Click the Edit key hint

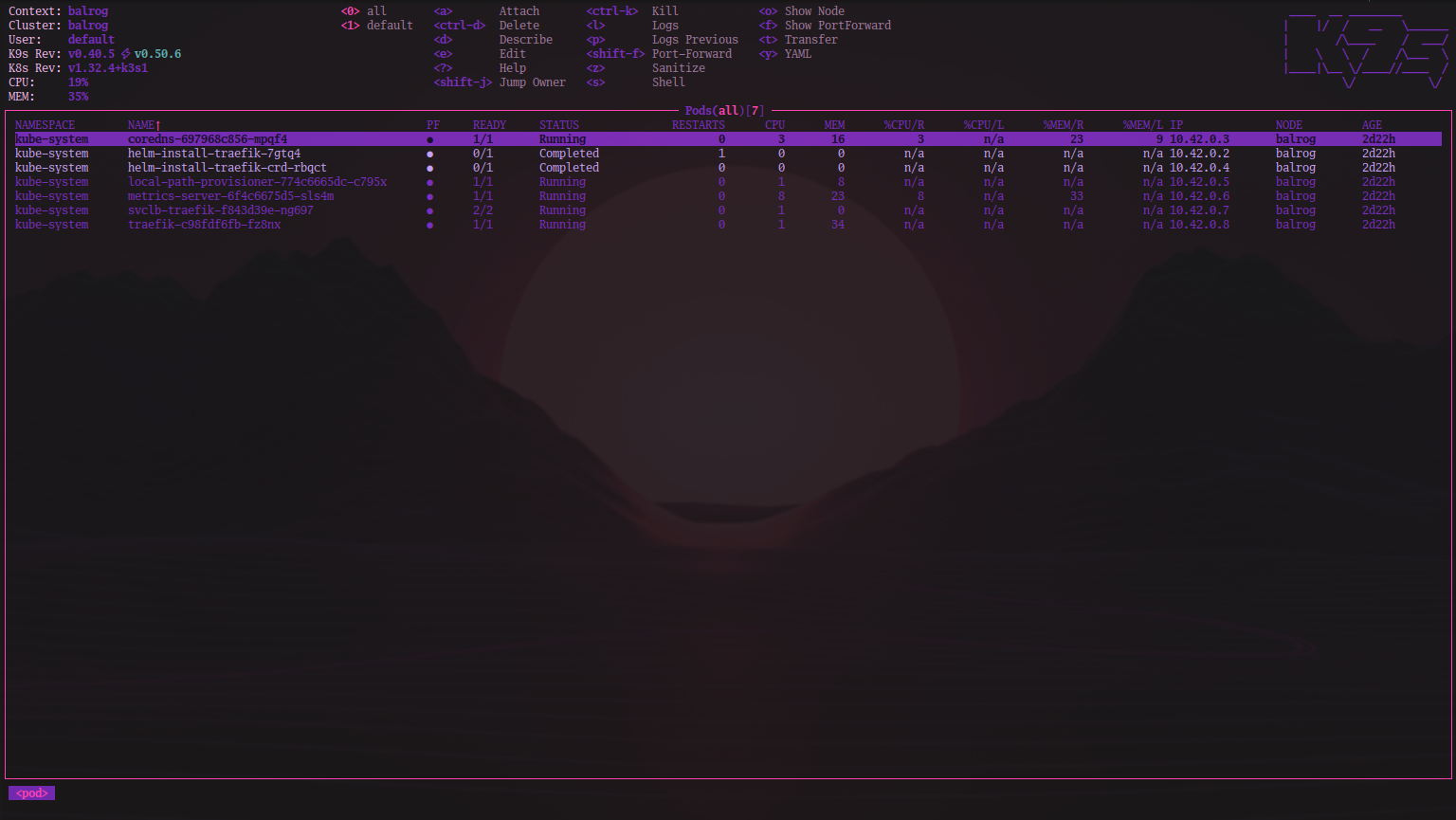(x=480, y=54)
